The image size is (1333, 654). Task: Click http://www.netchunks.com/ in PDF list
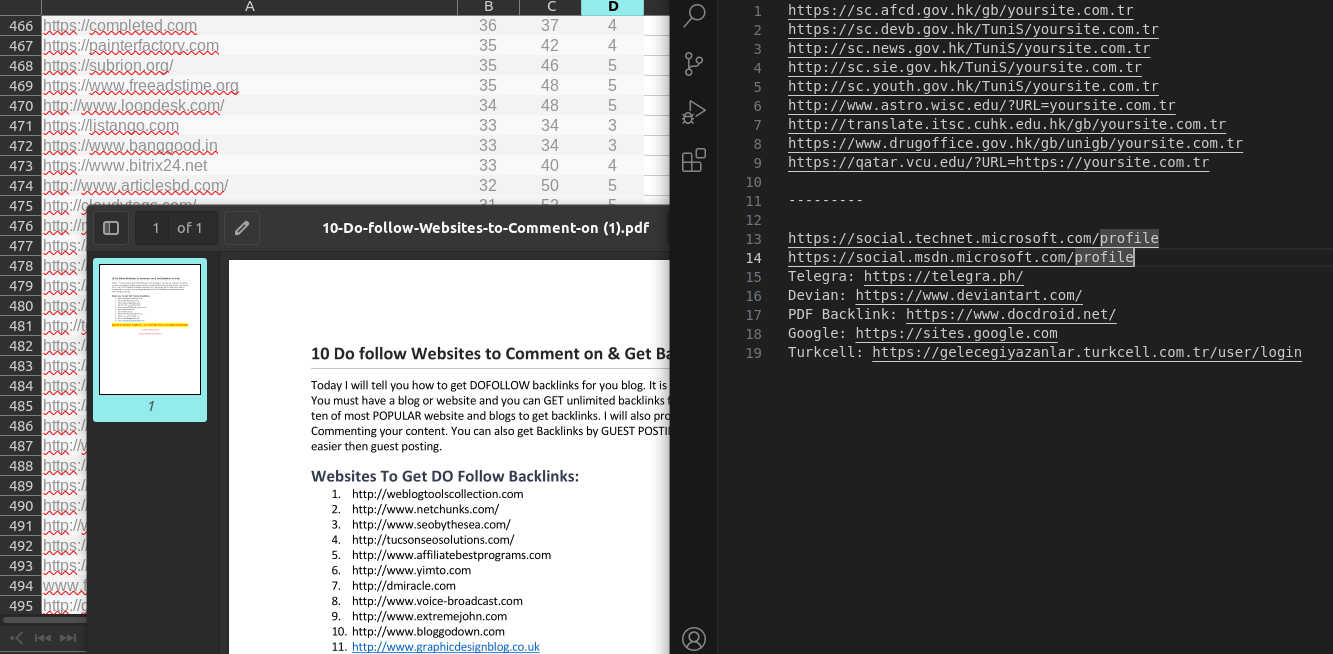[x=425, y=509]
